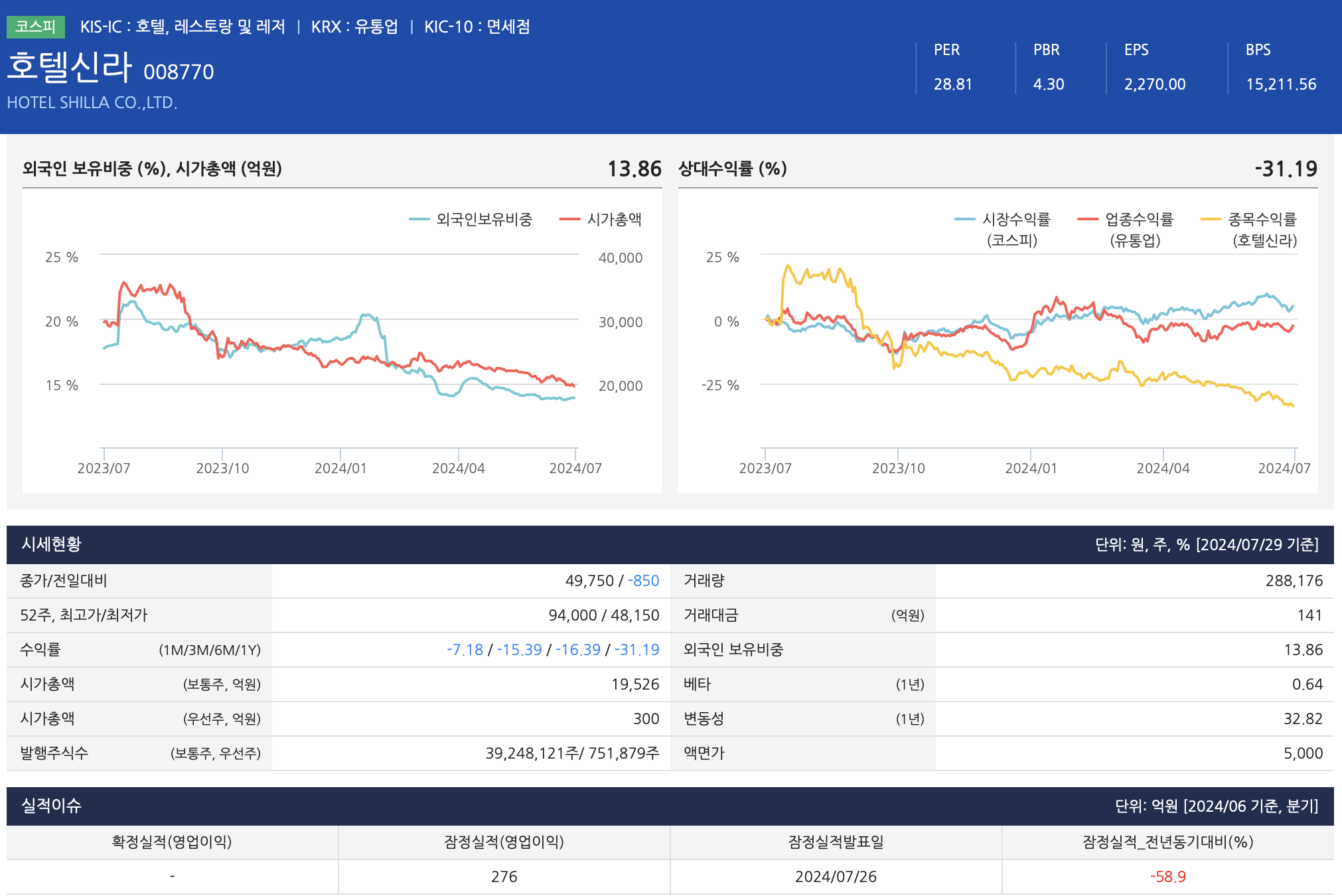Click the KIC-10 면세점 classification text

click(x=477, y=27)
